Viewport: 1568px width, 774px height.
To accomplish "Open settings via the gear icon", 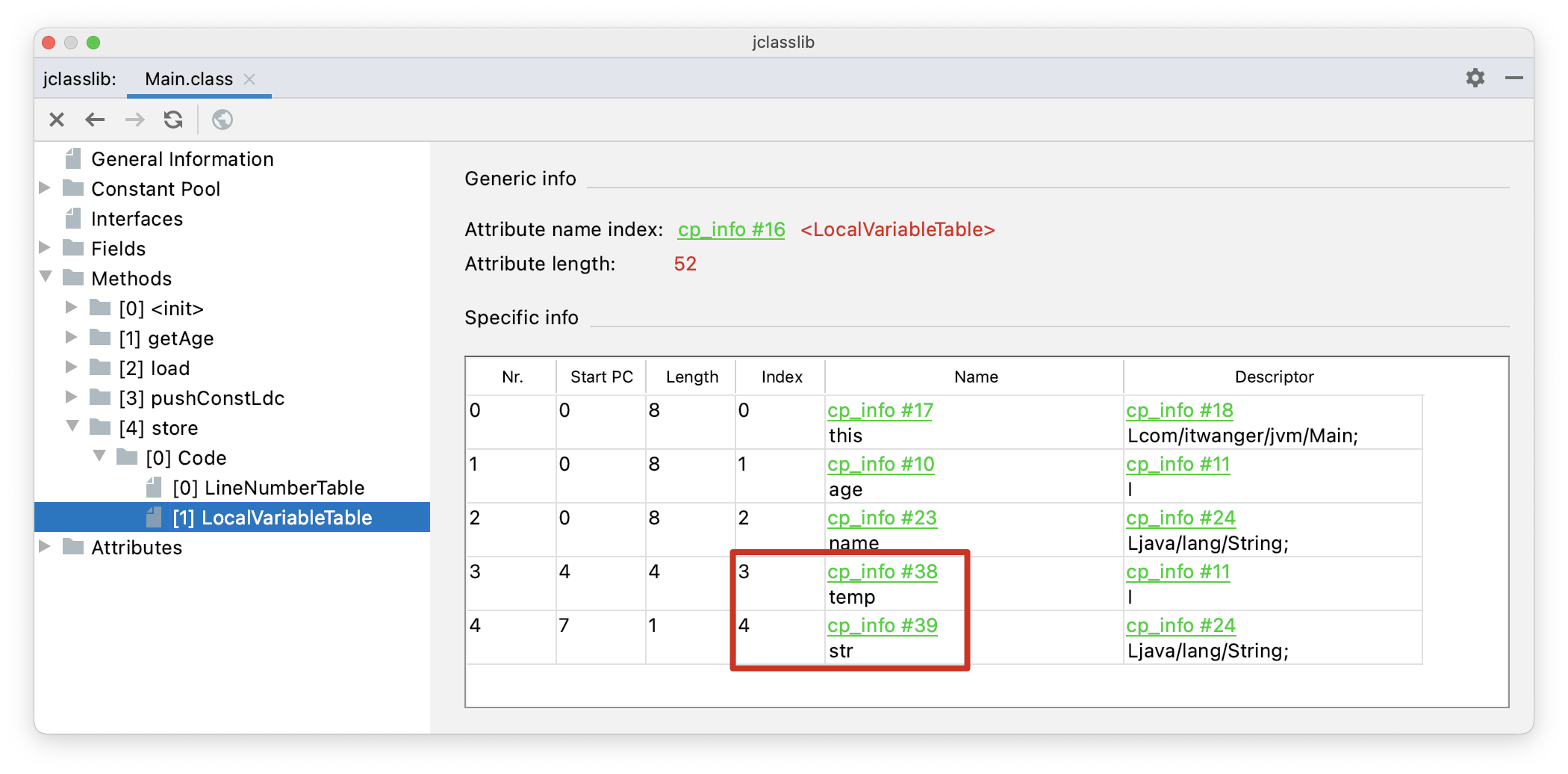I will (x=1475, y=78).
